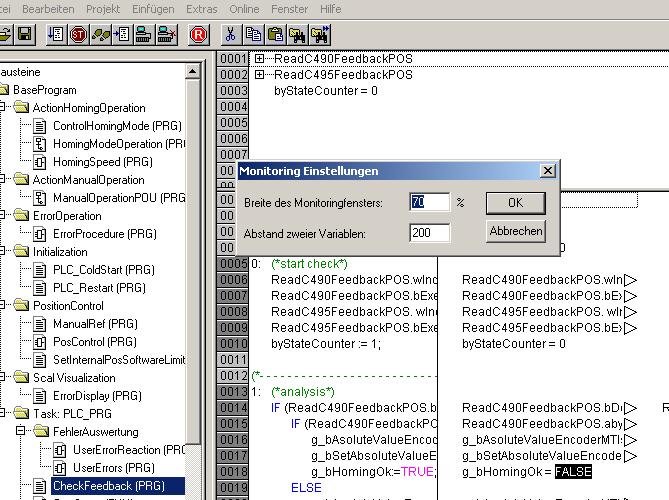Click the Breite des Monitoringfensters input field
The image size is (669, 500).
429,202
